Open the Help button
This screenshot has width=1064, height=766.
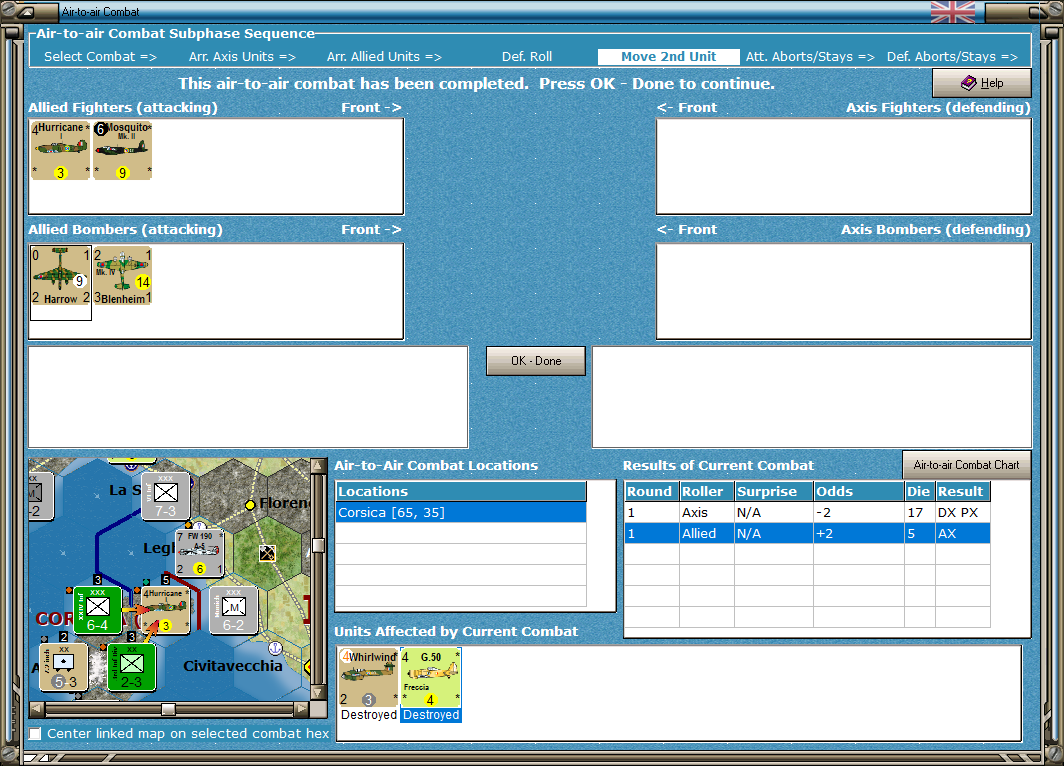point(982,83)
